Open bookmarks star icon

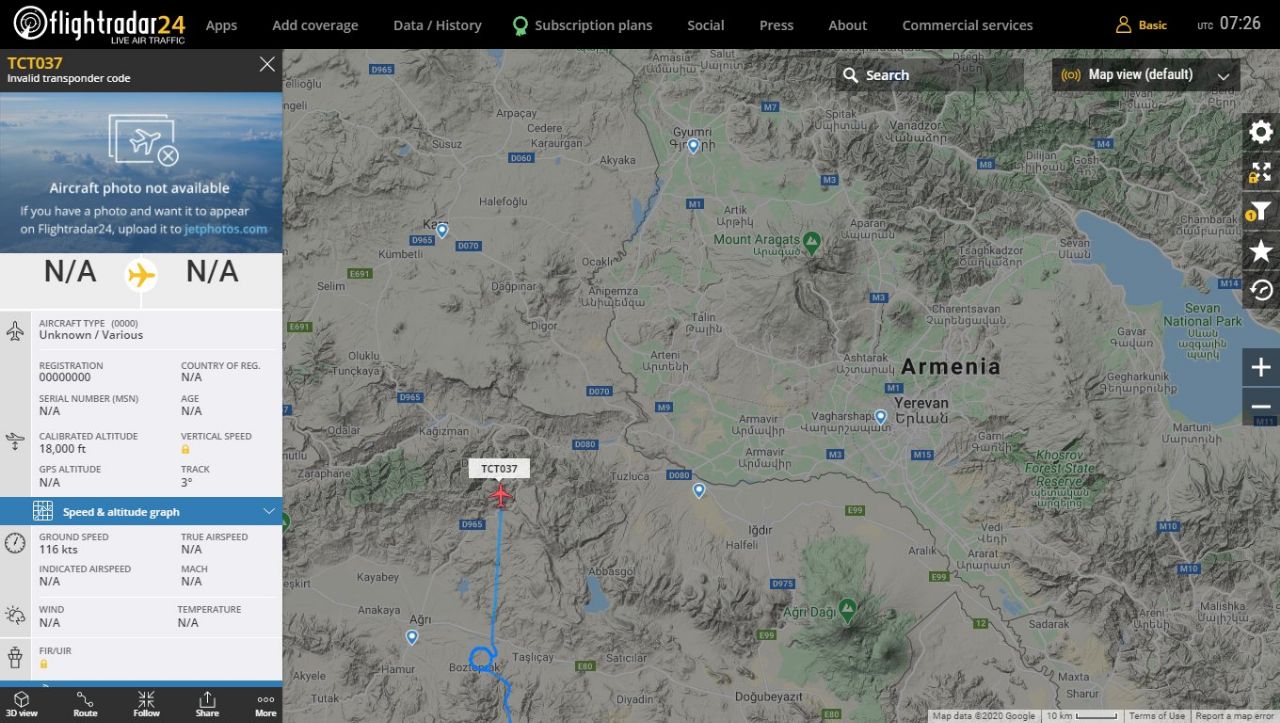[x=1261, y=251]
